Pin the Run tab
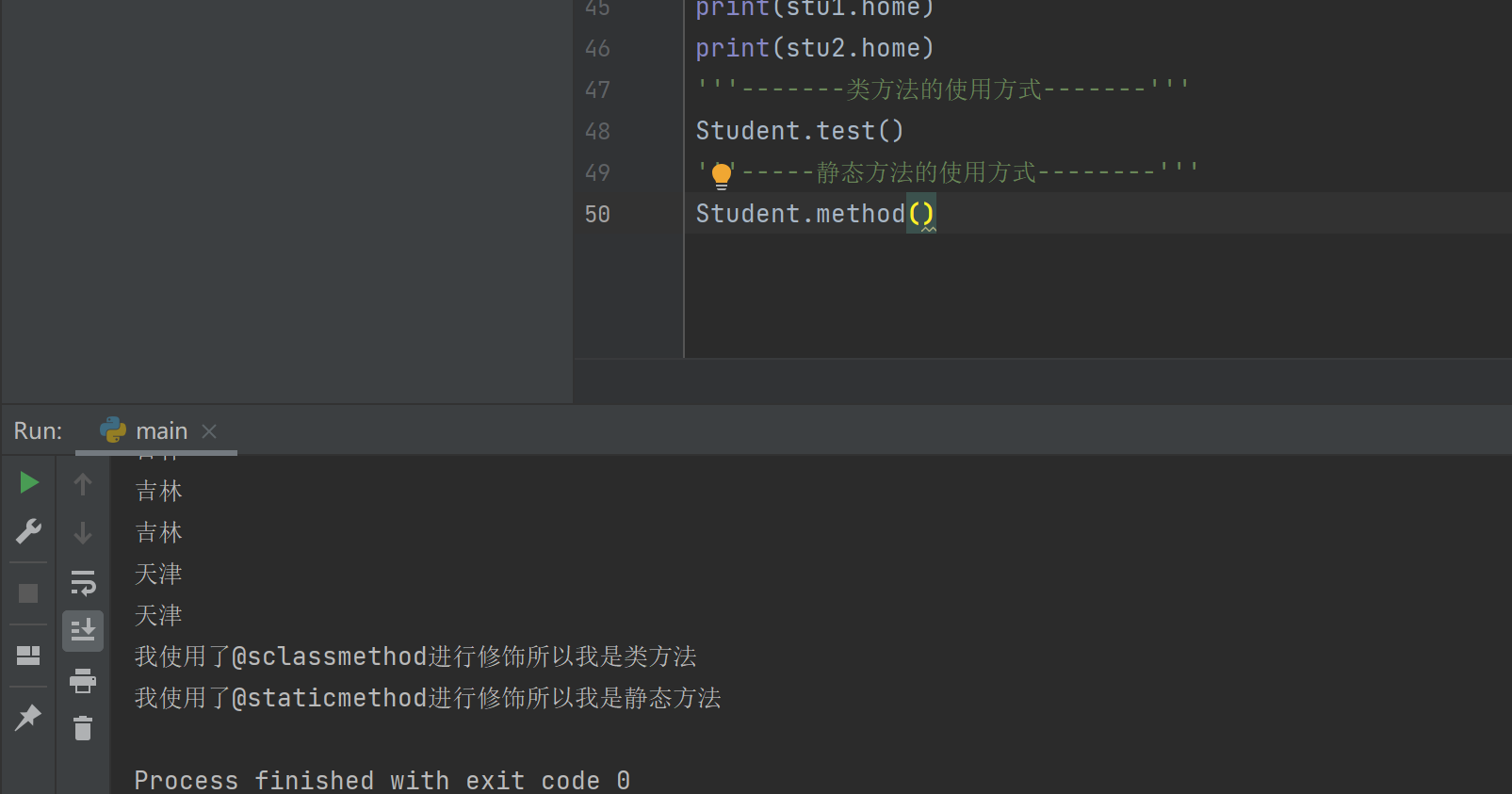Image resolution: width=1512 pixels, height=794 pixels. (28, 718)
